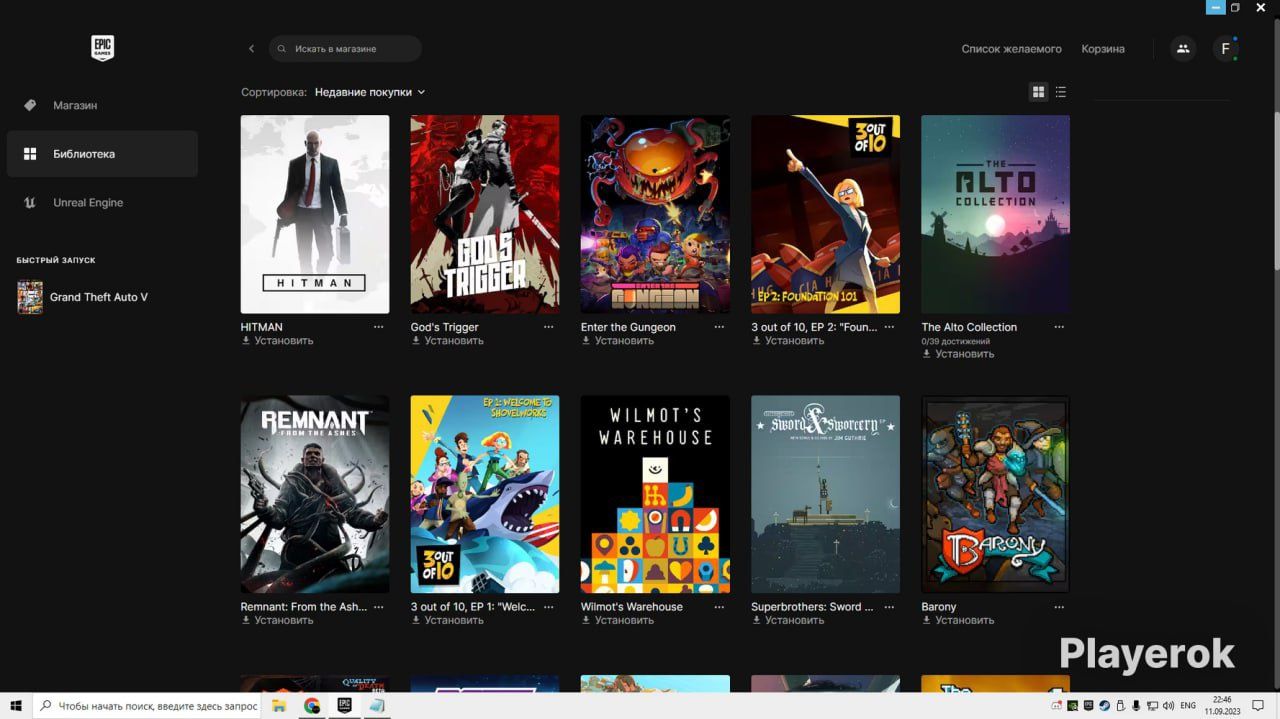Open the three-dot menu for Barony
This screenshot has width=1280, height=719.
click(1059, 607)
